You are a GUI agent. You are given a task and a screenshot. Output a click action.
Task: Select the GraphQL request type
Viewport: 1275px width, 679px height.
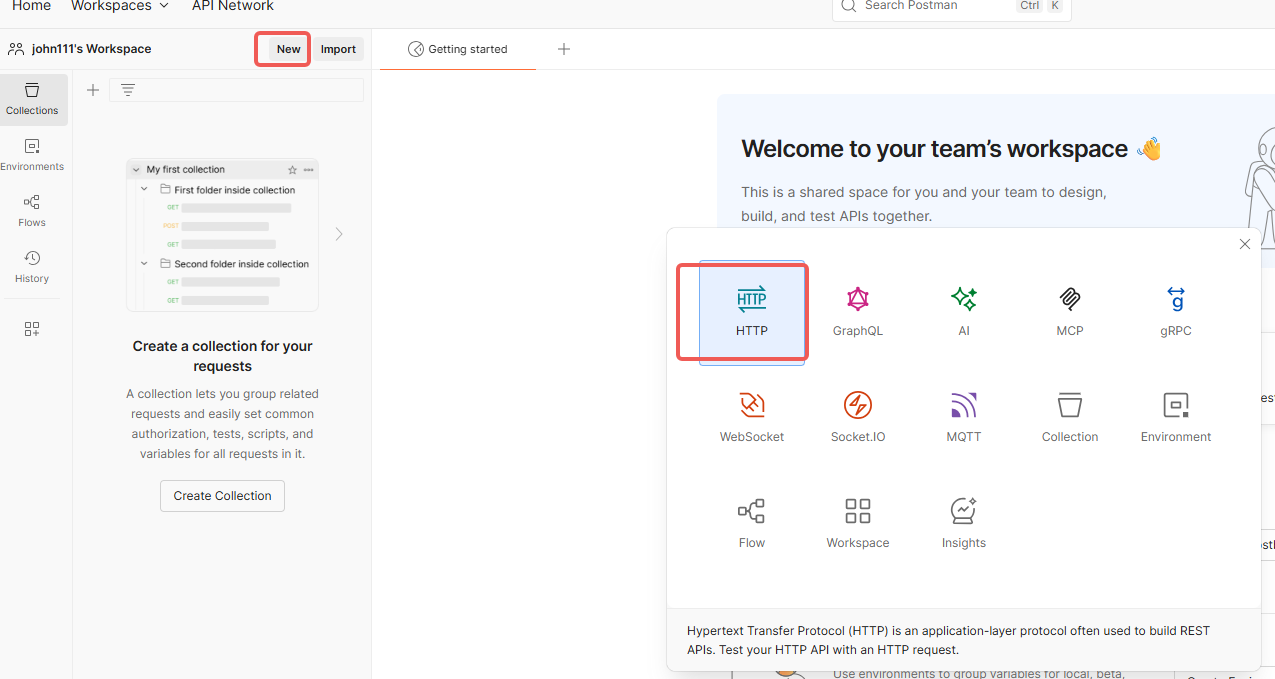pos(857,312)
